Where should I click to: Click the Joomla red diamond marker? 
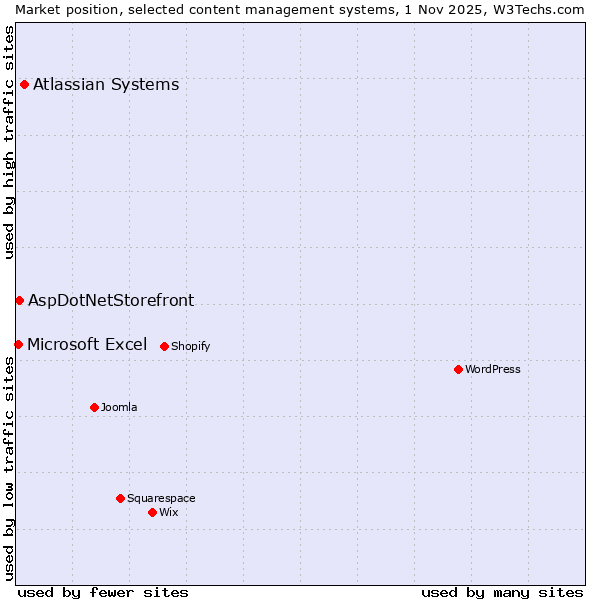(x=94, y=407)
